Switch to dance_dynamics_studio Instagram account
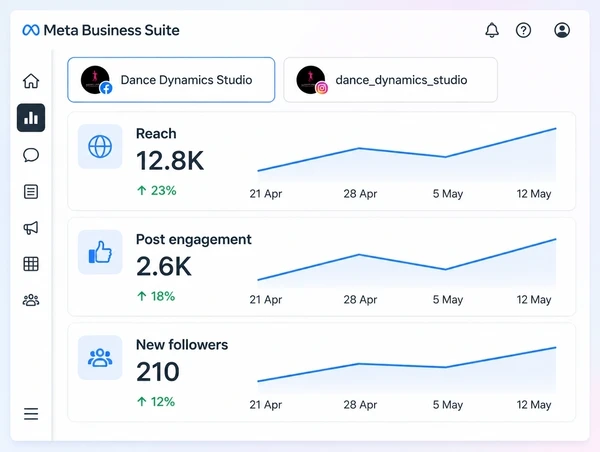600x452 pixels. (390, 80)
